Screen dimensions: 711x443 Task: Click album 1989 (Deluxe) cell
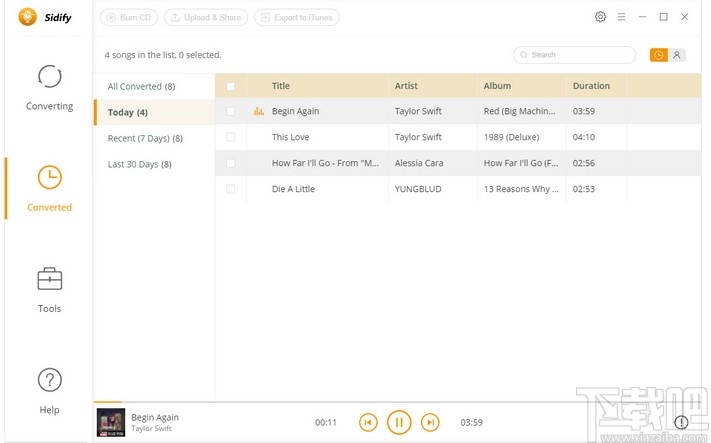tap(511, 137)
